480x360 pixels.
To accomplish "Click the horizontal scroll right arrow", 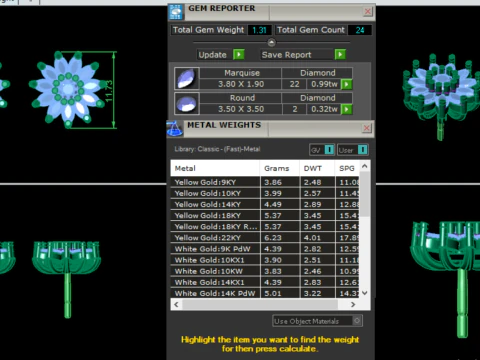I will pos(353,304).
